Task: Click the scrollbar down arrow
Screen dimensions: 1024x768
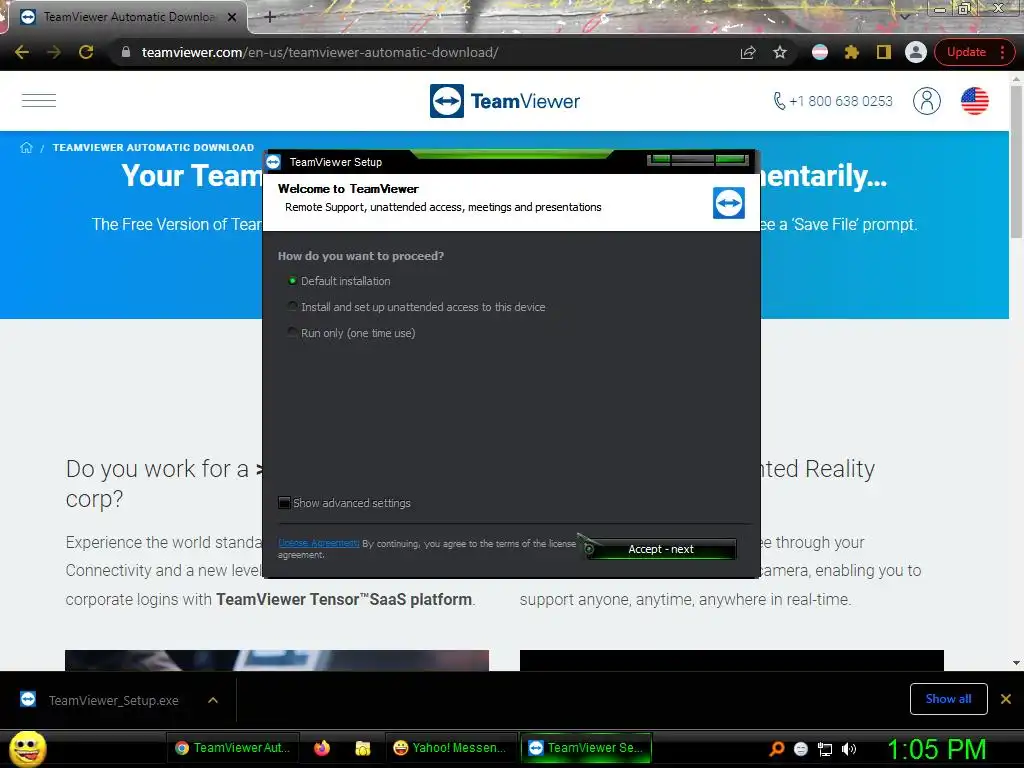Action: (1016, 663)
